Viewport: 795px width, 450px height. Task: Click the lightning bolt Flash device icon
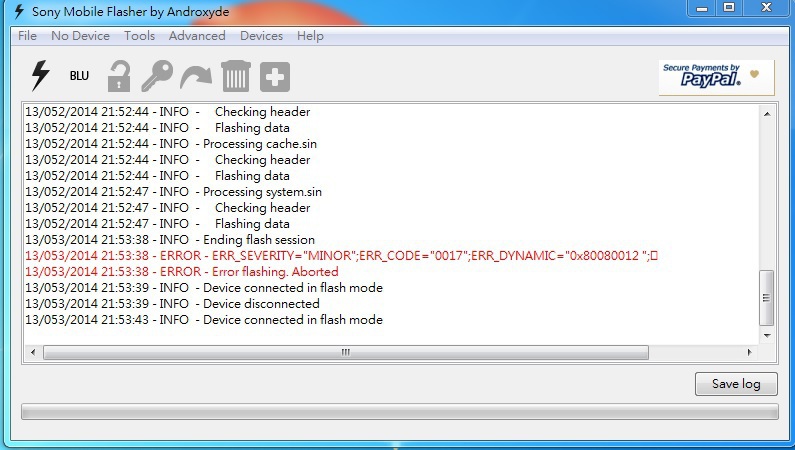(x=40, y=76)
